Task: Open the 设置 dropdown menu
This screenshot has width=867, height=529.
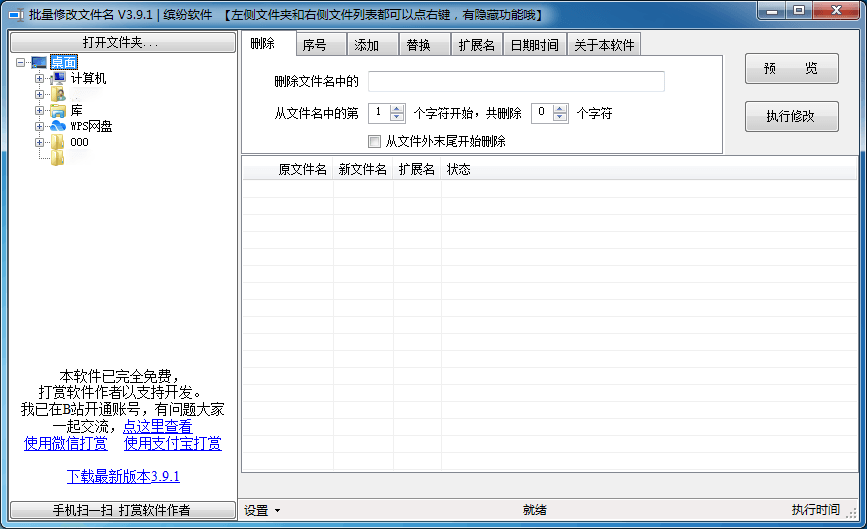Action: tap(262, 510)
